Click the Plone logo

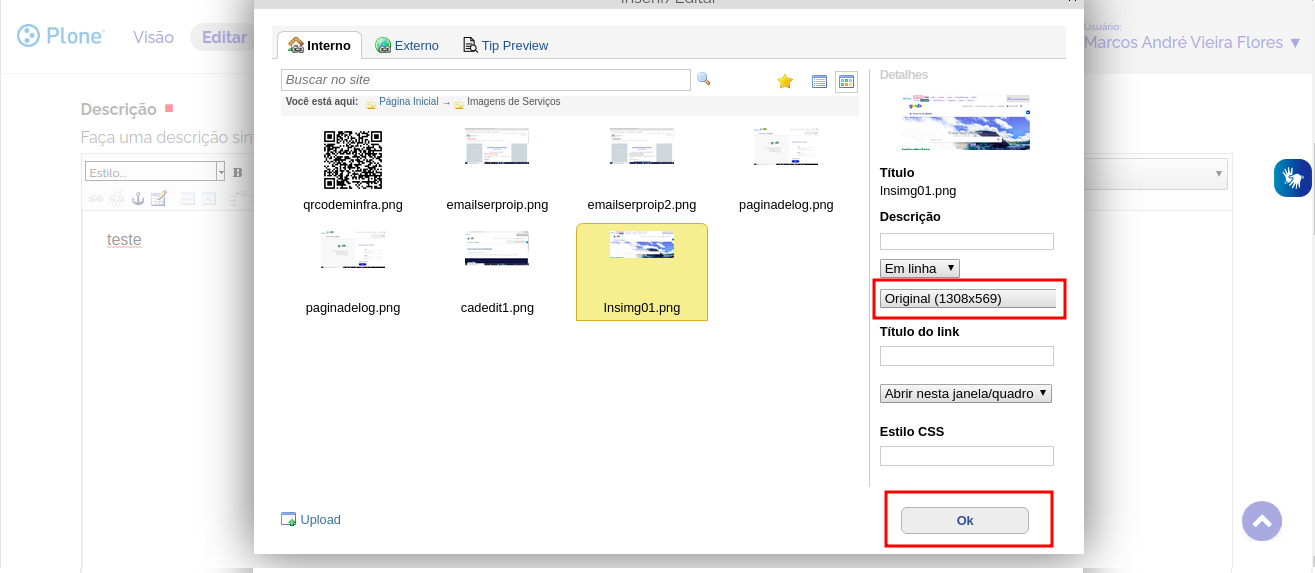tap(61, 37)
